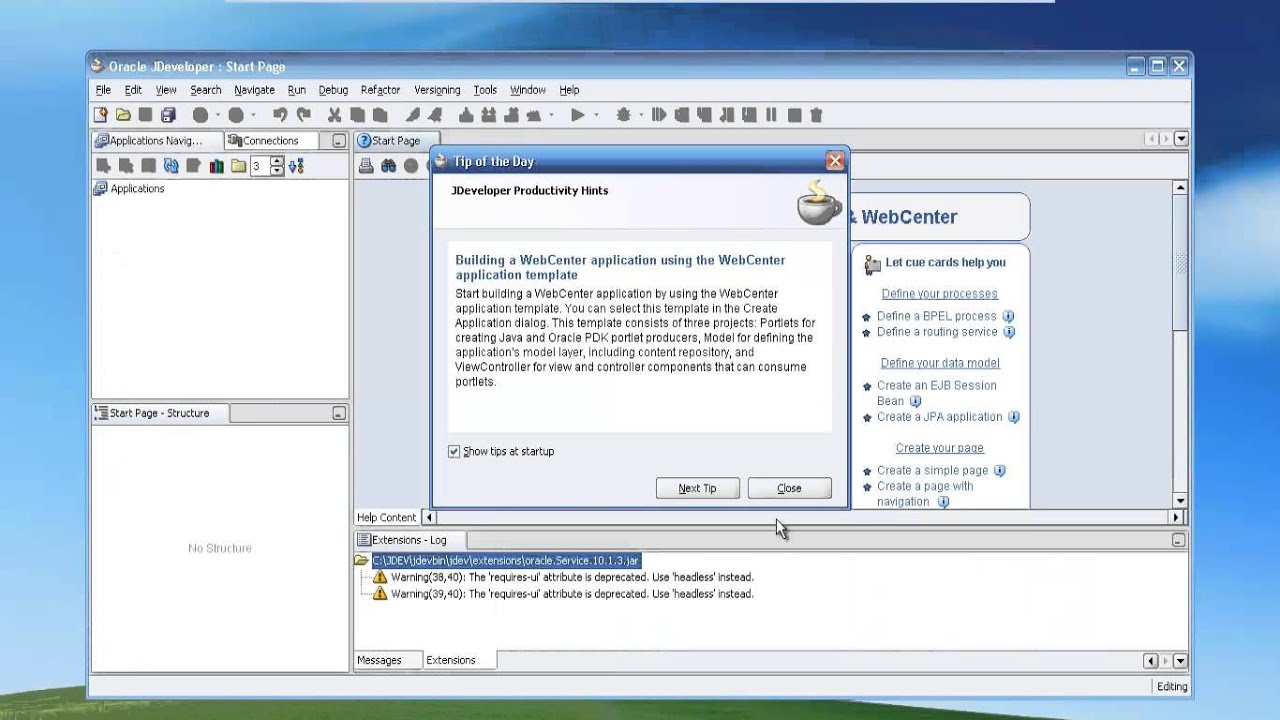Click info icon beside Create a JPA application
1280x720 pixels.
(x=1013, y=417)
